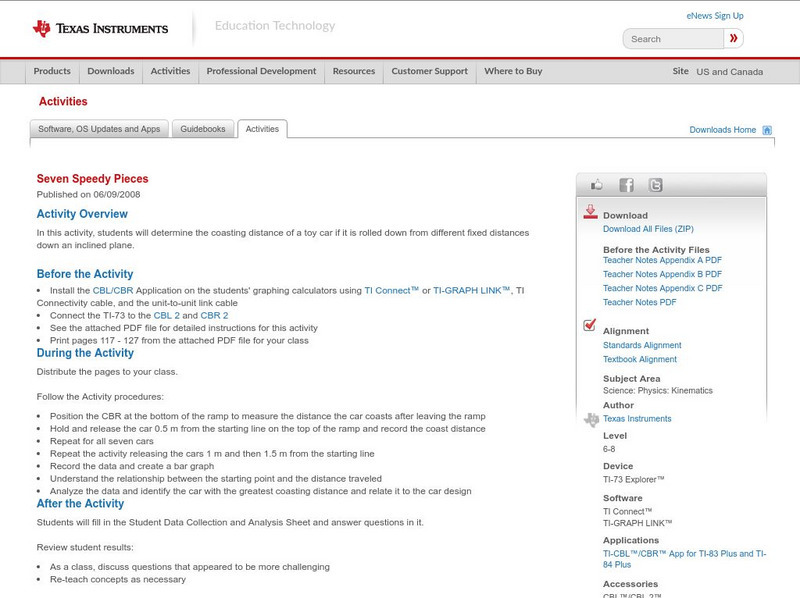Share via the Facebook icon

tap(626, 185)
